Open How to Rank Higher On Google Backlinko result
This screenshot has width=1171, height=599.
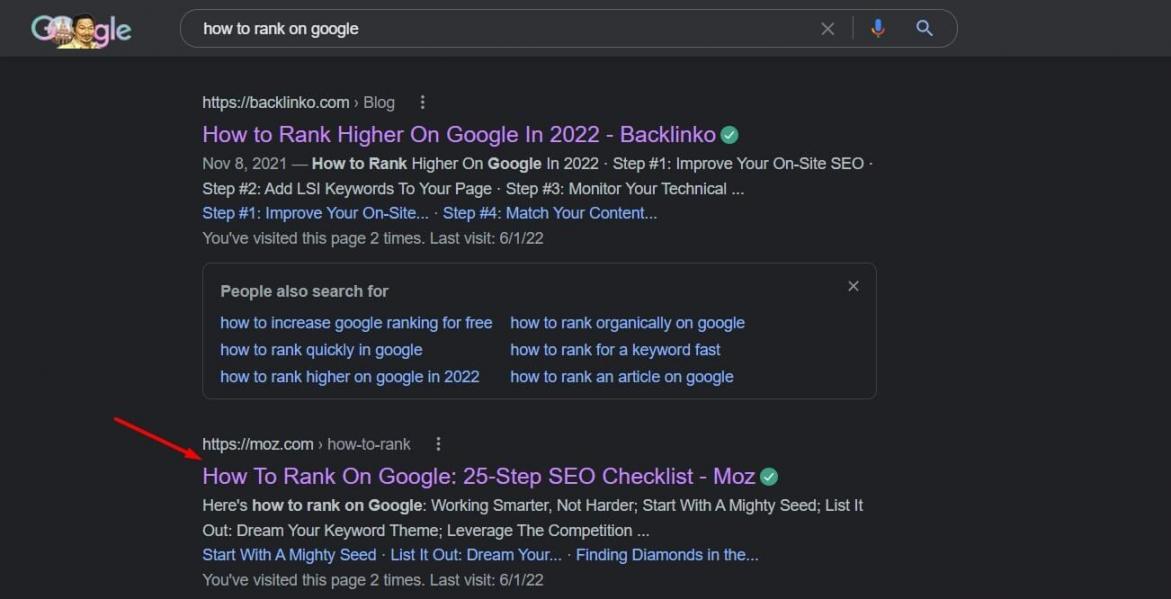458,135
